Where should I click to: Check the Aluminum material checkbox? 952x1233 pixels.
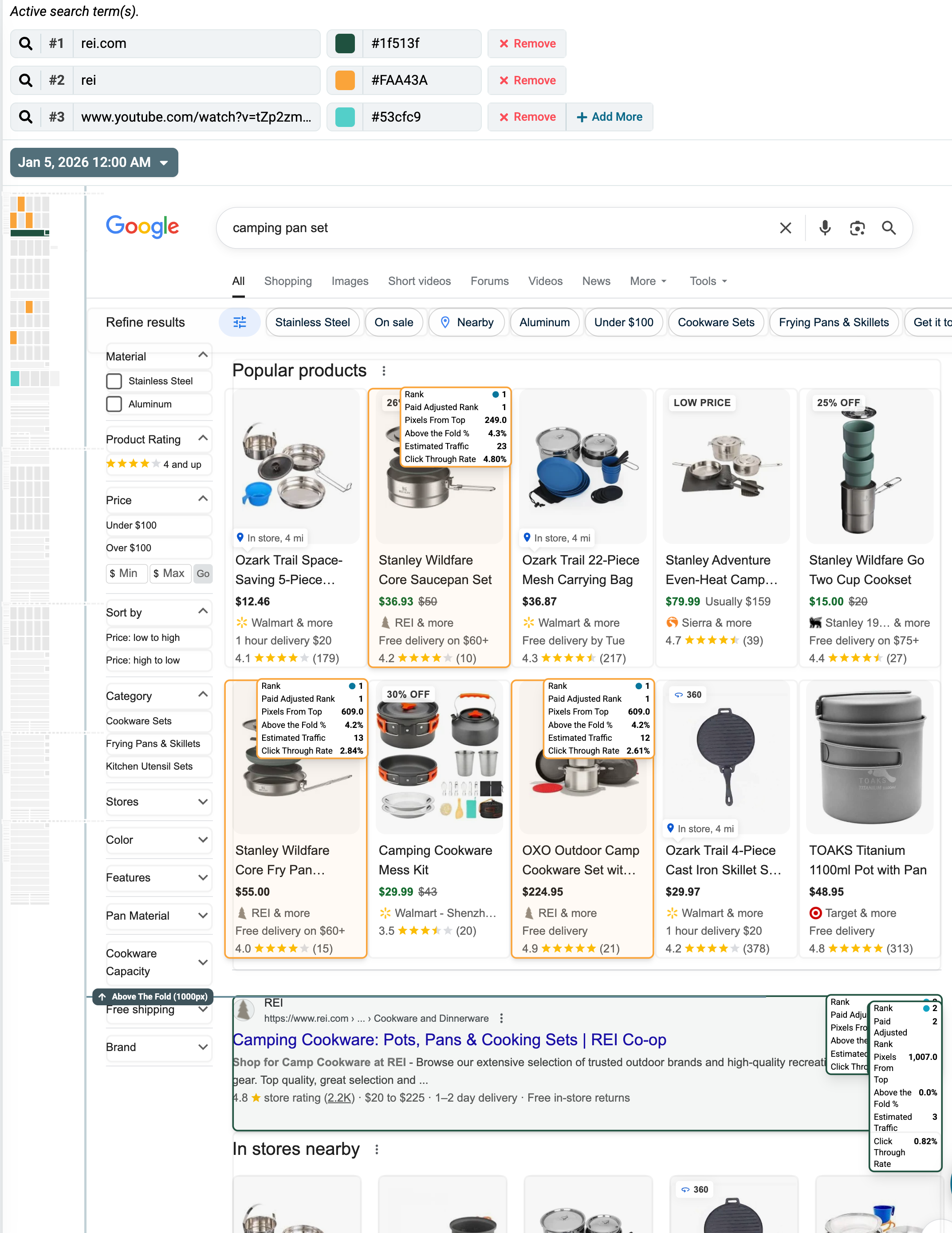pyautogui.click(x=114, y=404)
